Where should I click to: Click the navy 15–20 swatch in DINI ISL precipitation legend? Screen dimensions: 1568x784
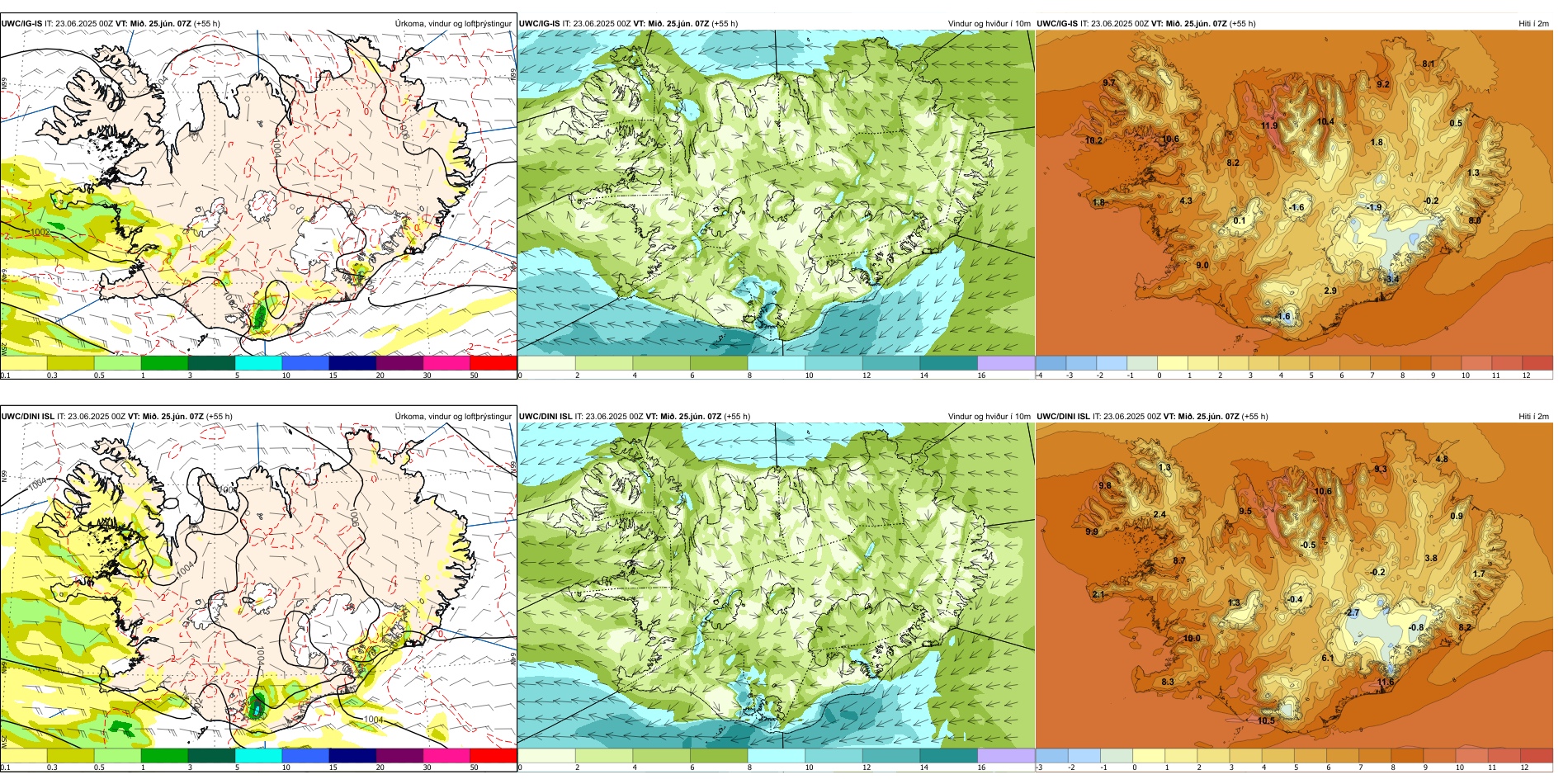[352, 755]
